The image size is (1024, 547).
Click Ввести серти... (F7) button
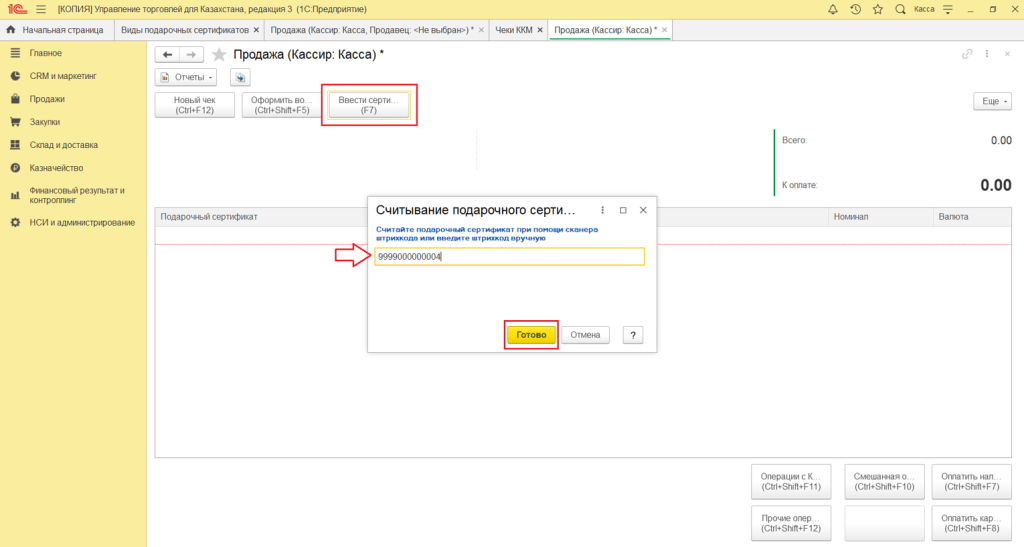pos(369,105)
